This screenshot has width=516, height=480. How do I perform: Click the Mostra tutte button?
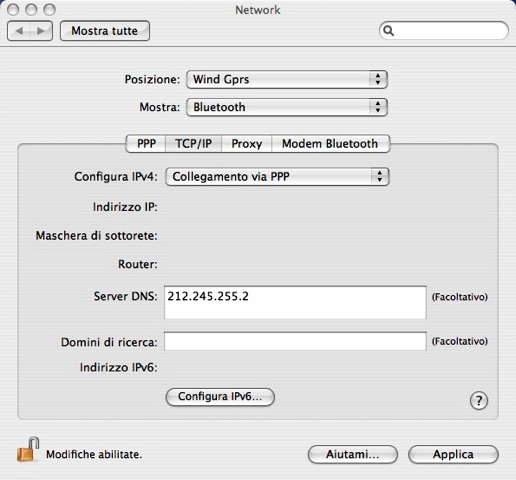point(105,31)
